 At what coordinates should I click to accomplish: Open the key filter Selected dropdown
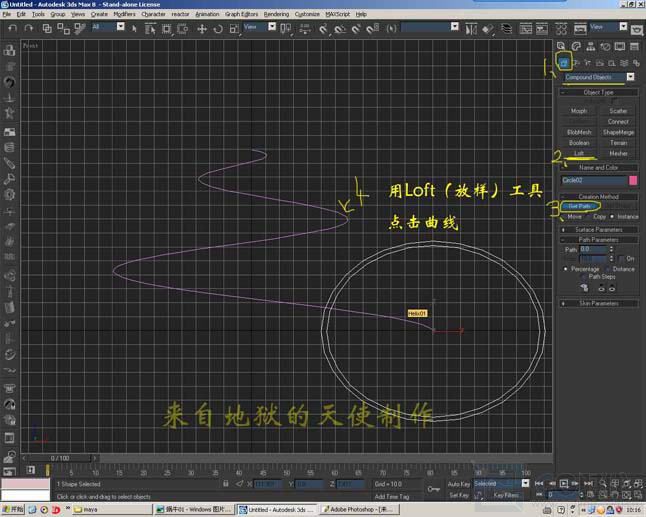[525, 483]
